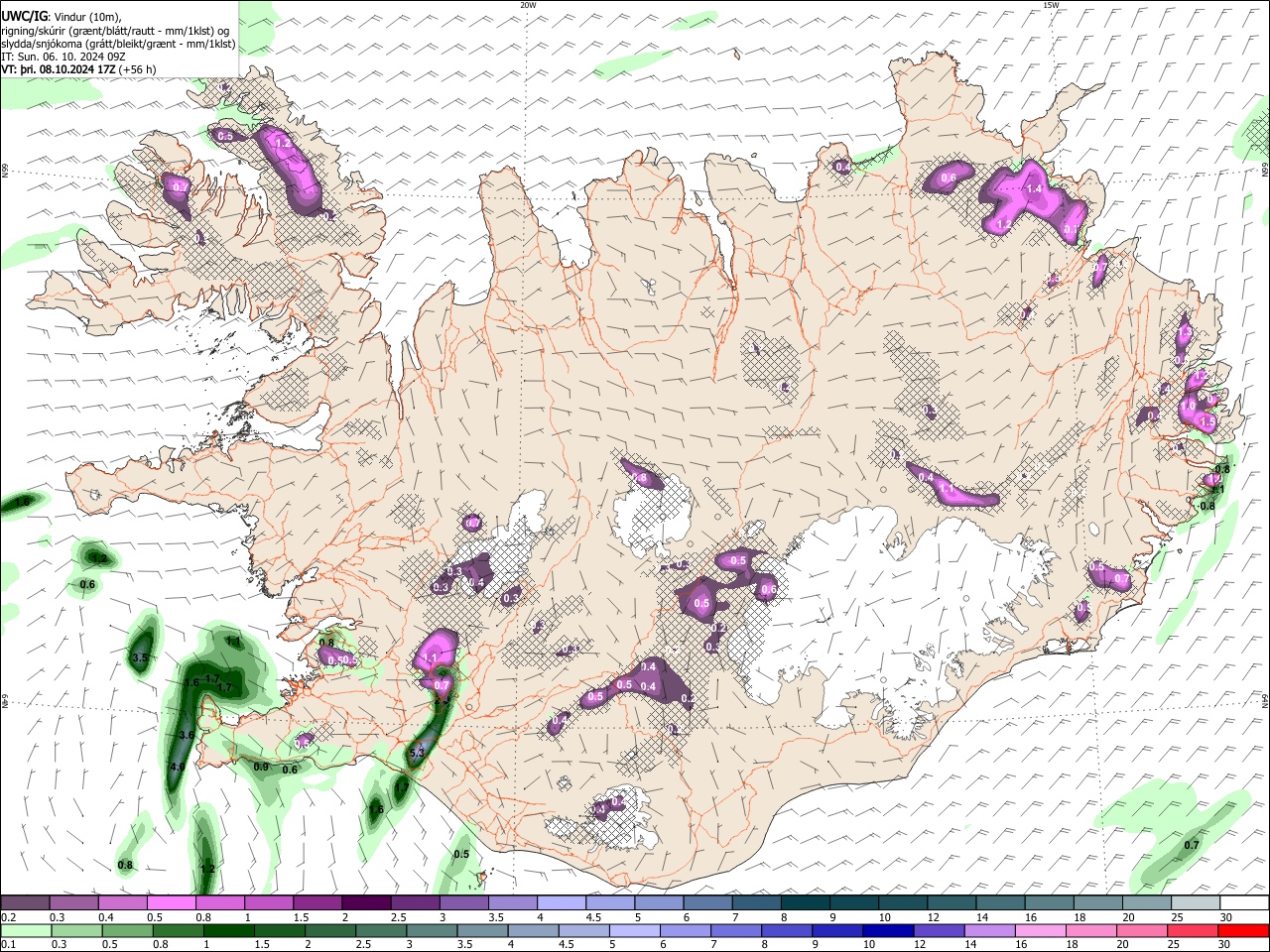Screen dimensions: 1270x952
Task: Click the darkest green bottom-row swatch between 1 and 1.5
Action: click(229, 930)
